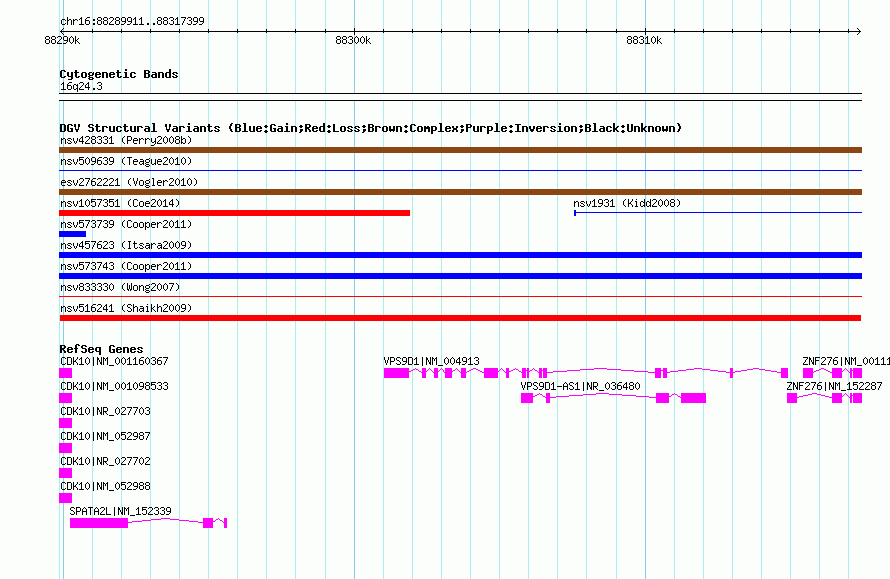Select the blue nsv573743 (Cooper2011) gain bar
Image resolution: width=890 pixels, height=579 pixels.
460,276
